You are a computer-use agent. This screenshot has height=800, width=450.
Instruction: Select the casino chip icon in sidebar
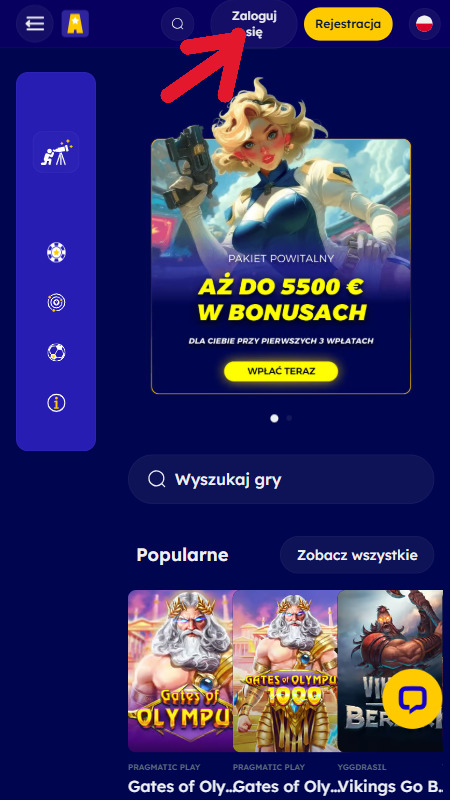point(56,253)
